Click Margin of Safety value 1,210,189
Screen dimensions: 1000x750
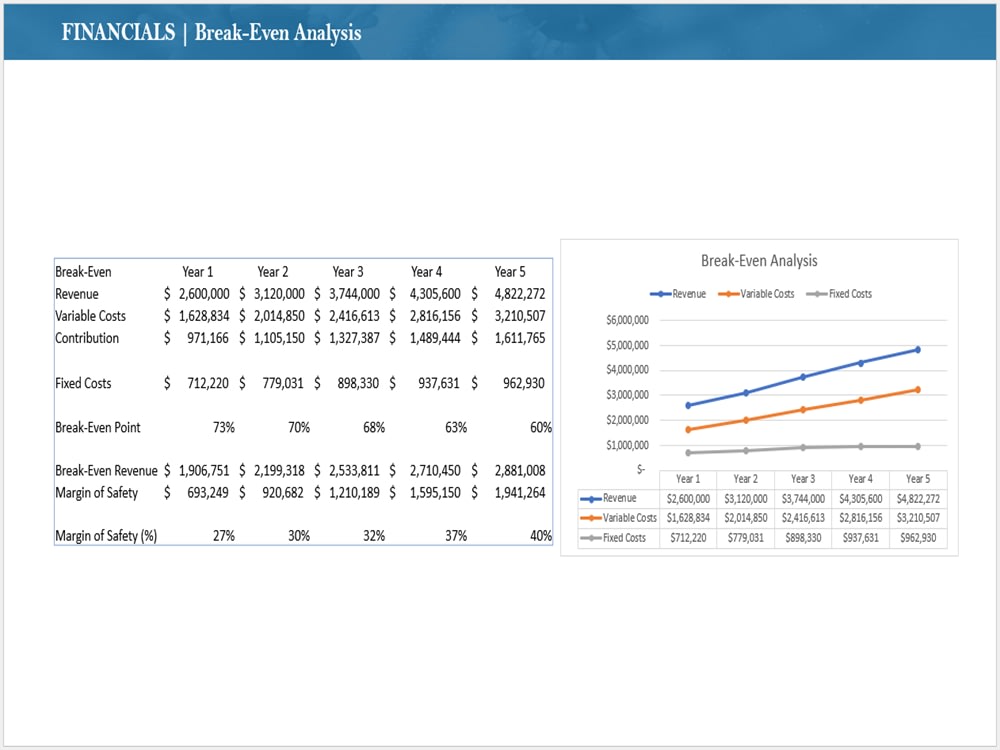tap(355, 493)
